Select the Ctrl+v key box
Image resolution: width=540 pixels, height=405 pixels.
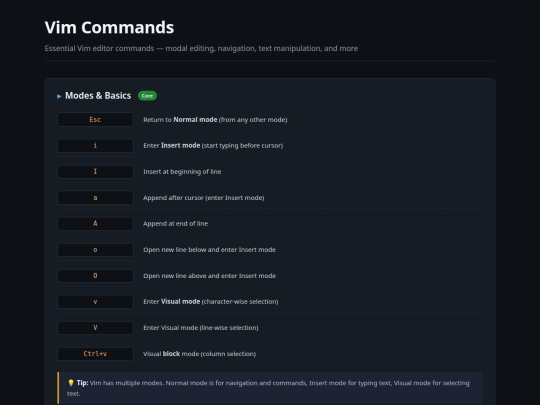(95, 354)
